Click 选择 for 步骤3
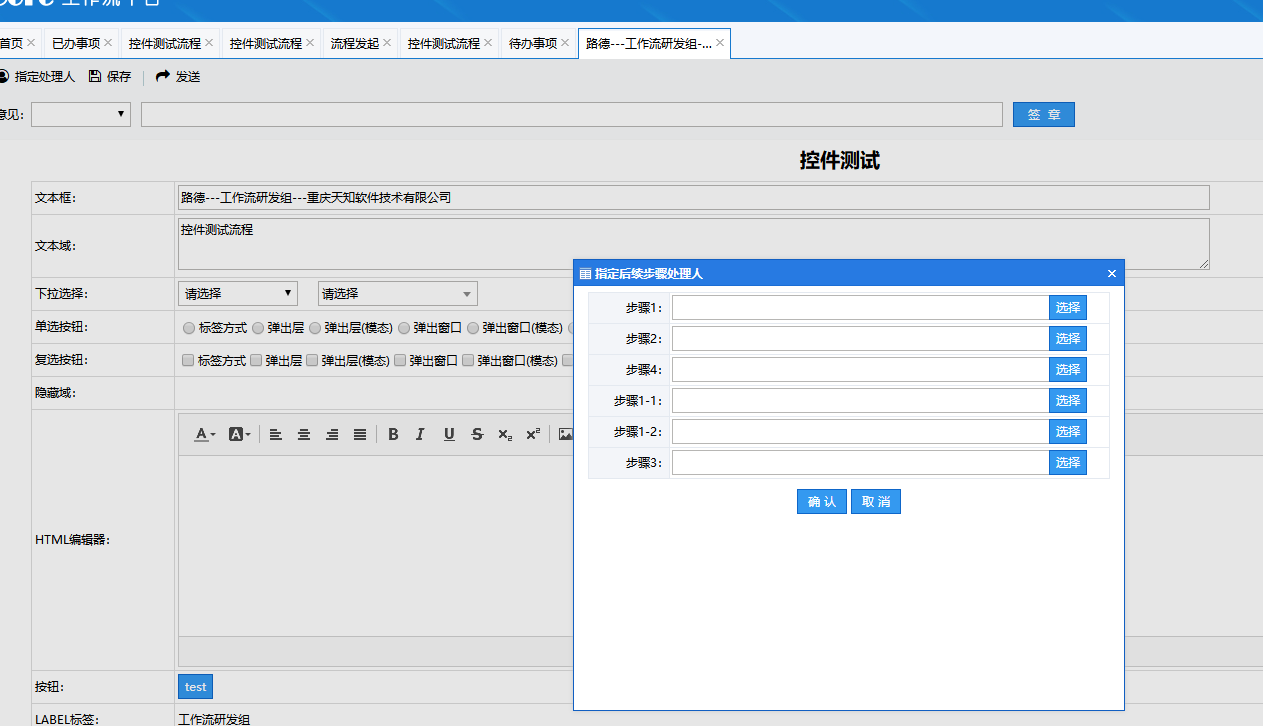Image resolution: width=1263 pixels, height=726 pixels. tap(1068, 463)
